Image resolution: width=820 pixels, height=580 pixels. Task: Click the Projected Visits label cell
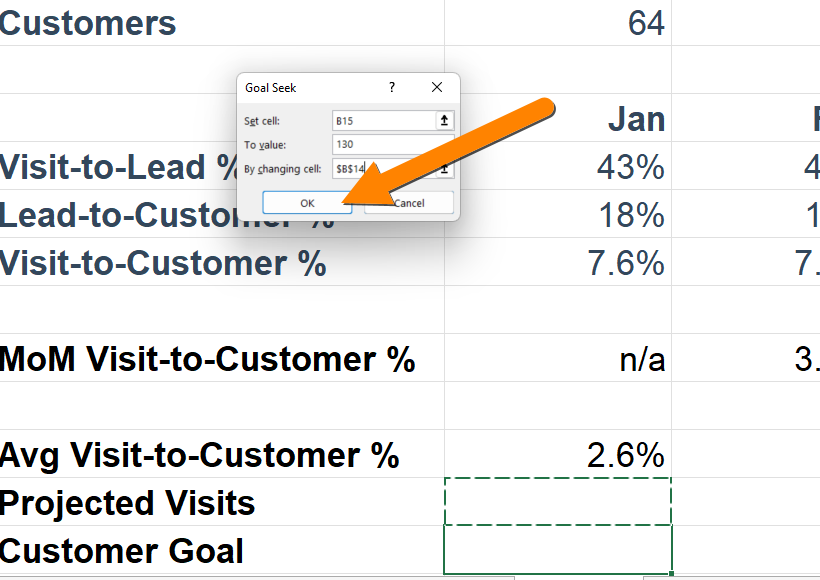pyautogui.click(x=222, y=502)
